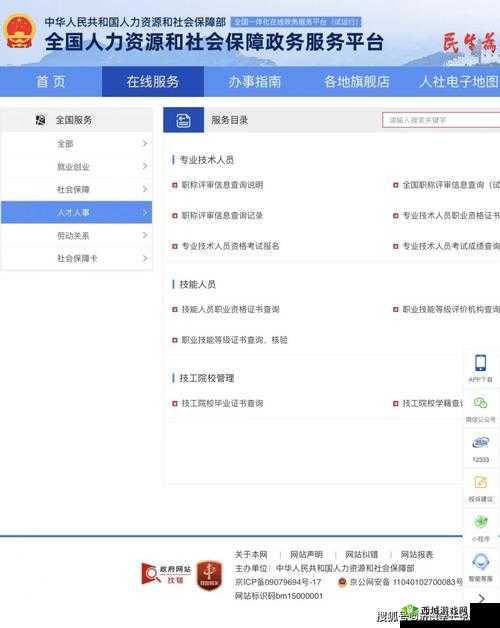500x628 pixels.
Task: Click 网站声明 footer link
Action: pos(306,555)
